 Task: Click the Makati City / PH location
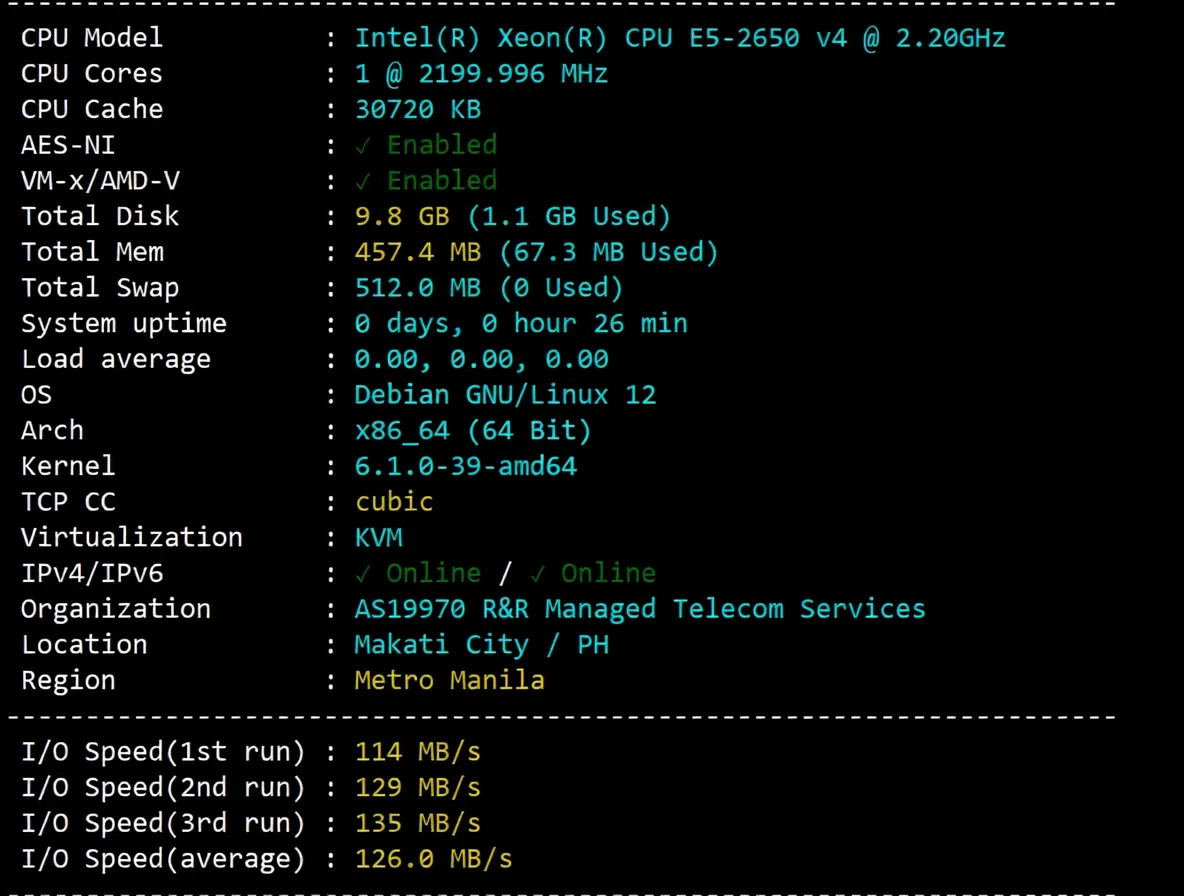481,645
